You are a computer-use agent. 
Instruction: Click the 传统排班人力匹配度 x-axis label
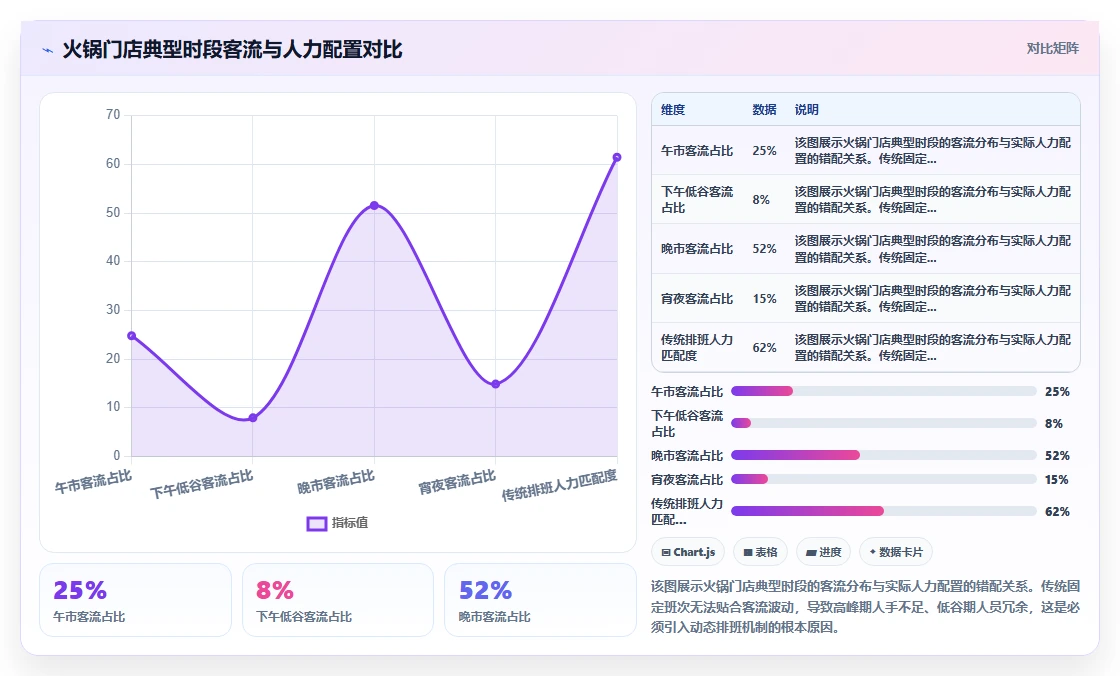559,486
